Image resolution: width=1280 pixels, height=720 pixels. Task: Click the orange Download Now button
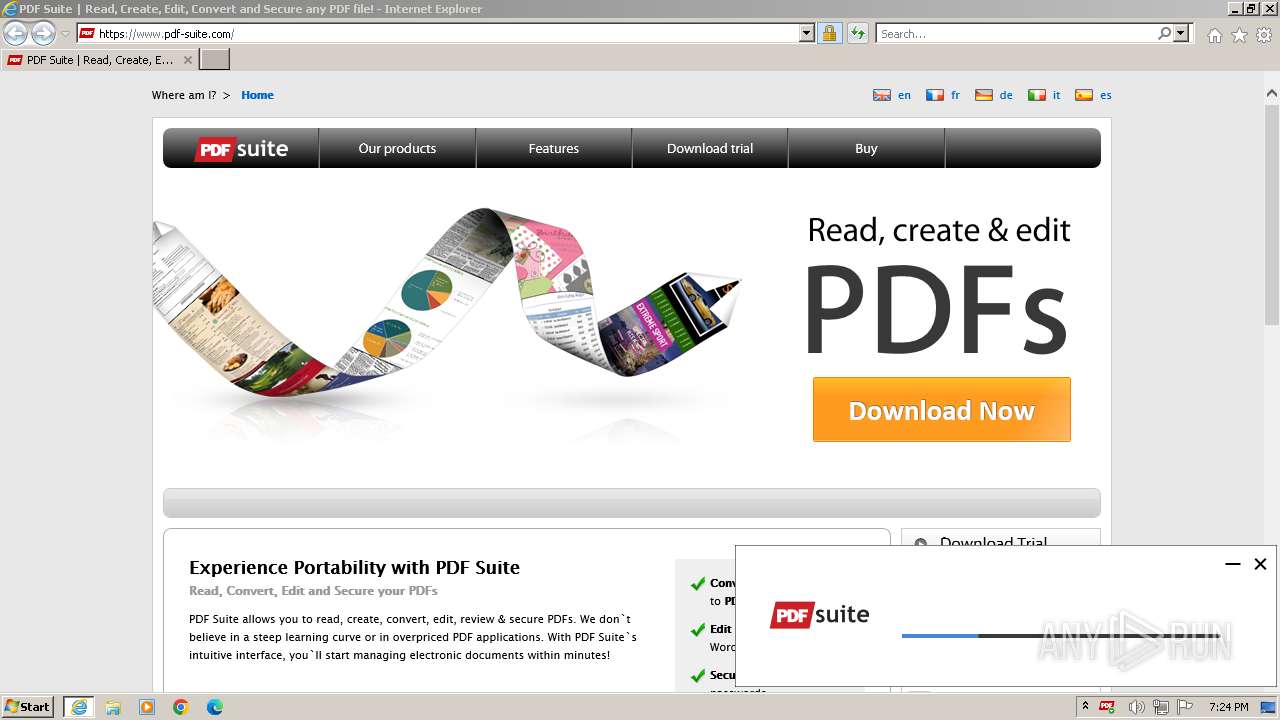tap(942, 409)
